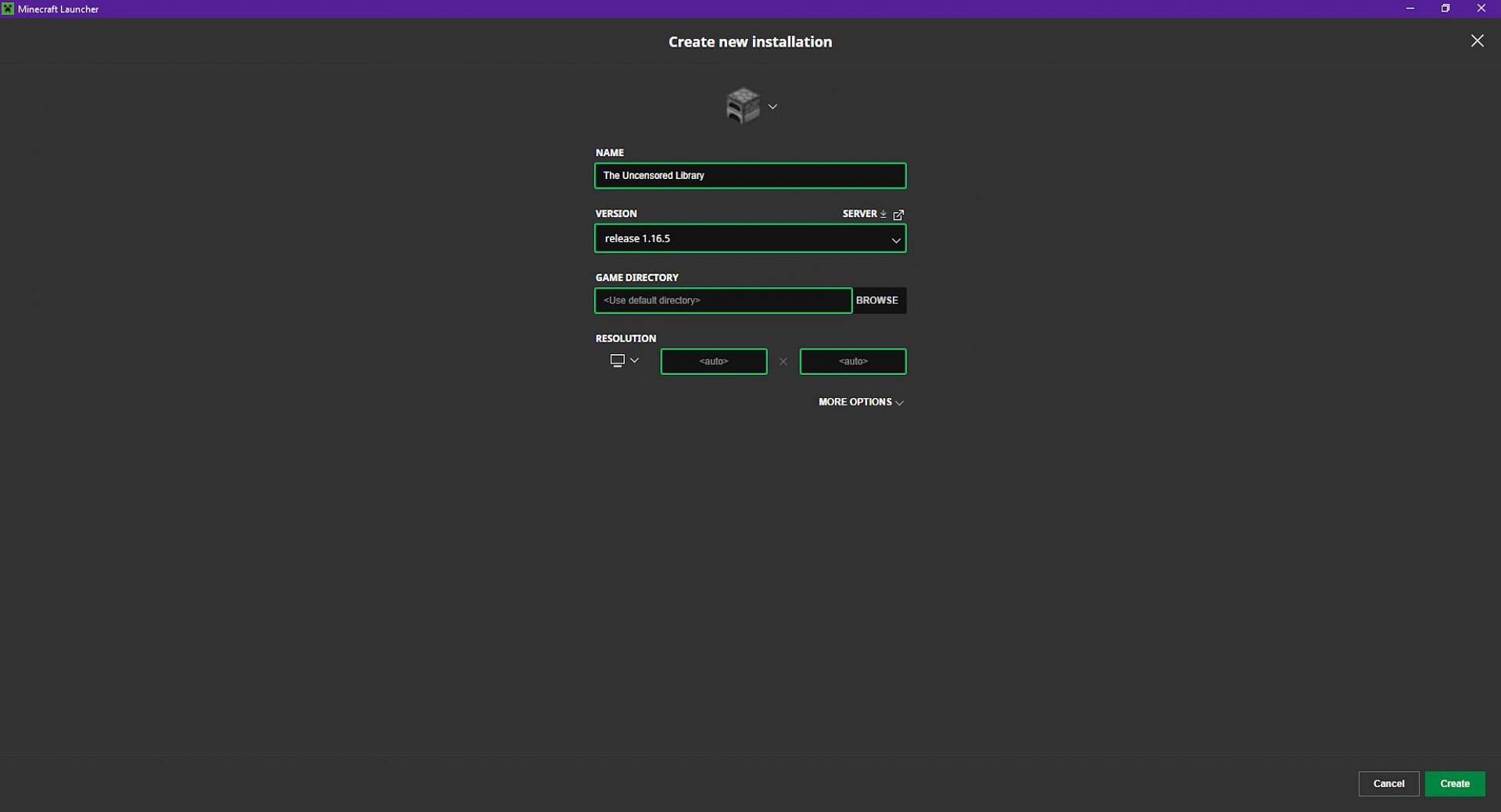Minimize the Minecraft Launcher window
The height and width of the screenshot is (812, 1501).
click(1410, 9)
